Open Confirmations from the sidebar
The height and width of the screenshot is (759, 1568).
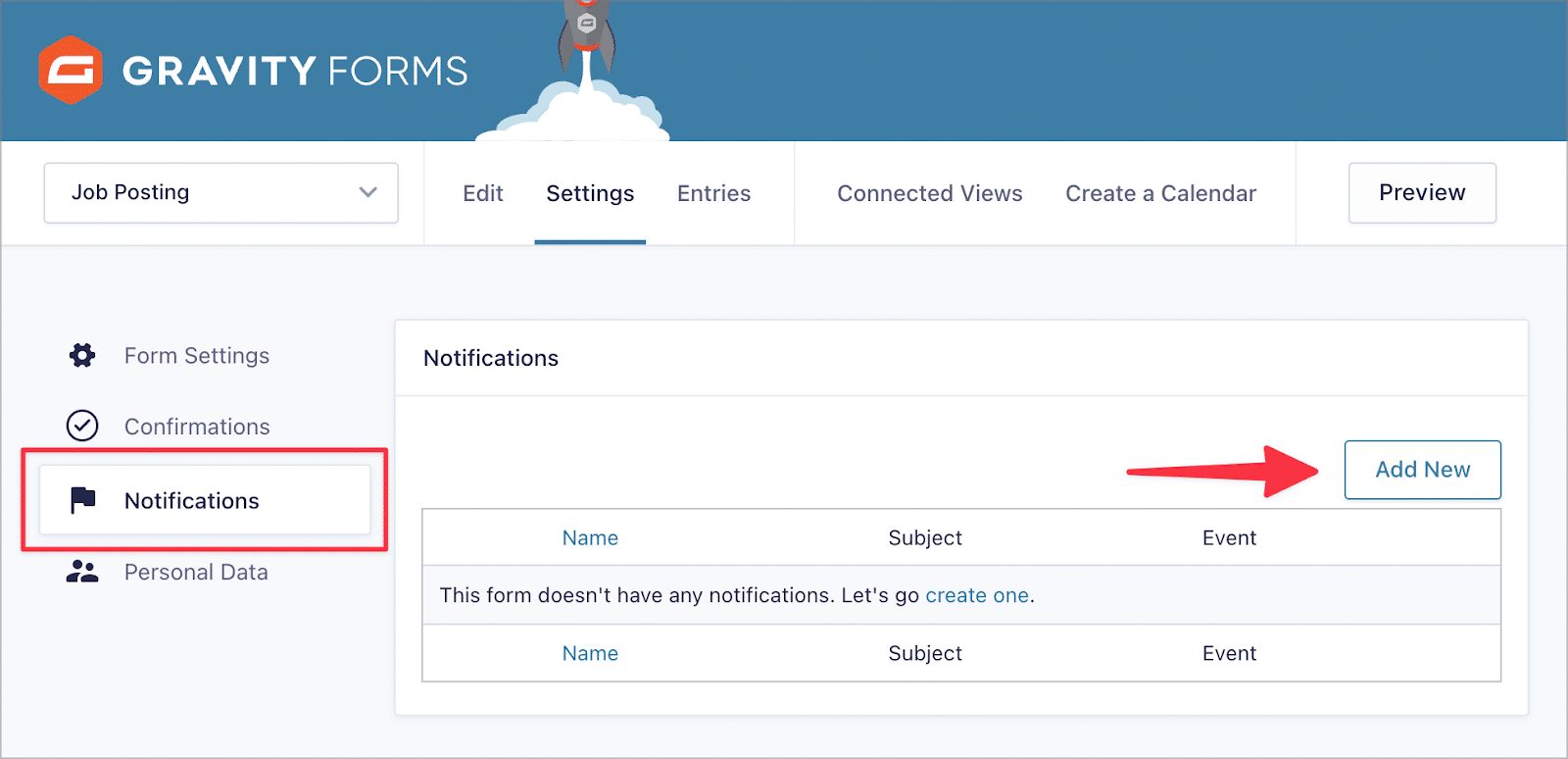click(196, 426)
